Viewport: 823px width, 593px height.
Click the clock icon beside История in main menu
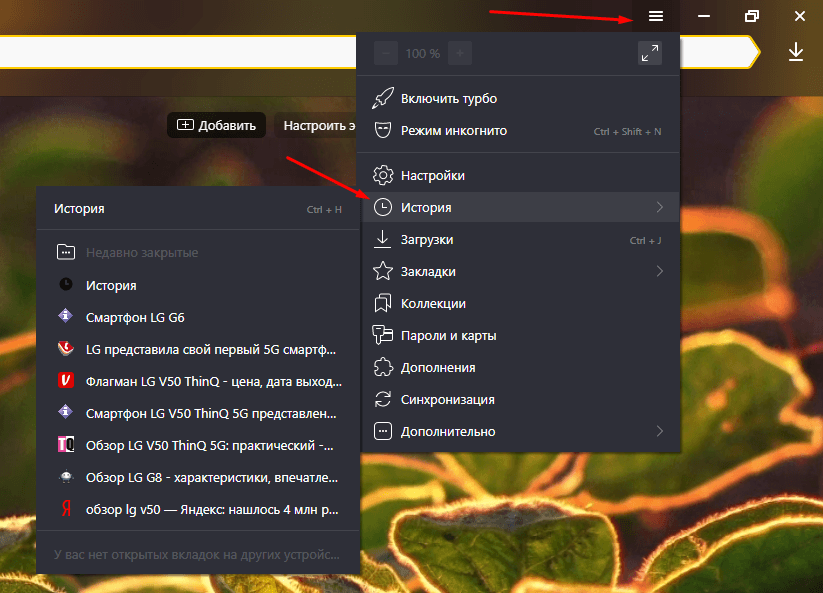tap(383, 207)
